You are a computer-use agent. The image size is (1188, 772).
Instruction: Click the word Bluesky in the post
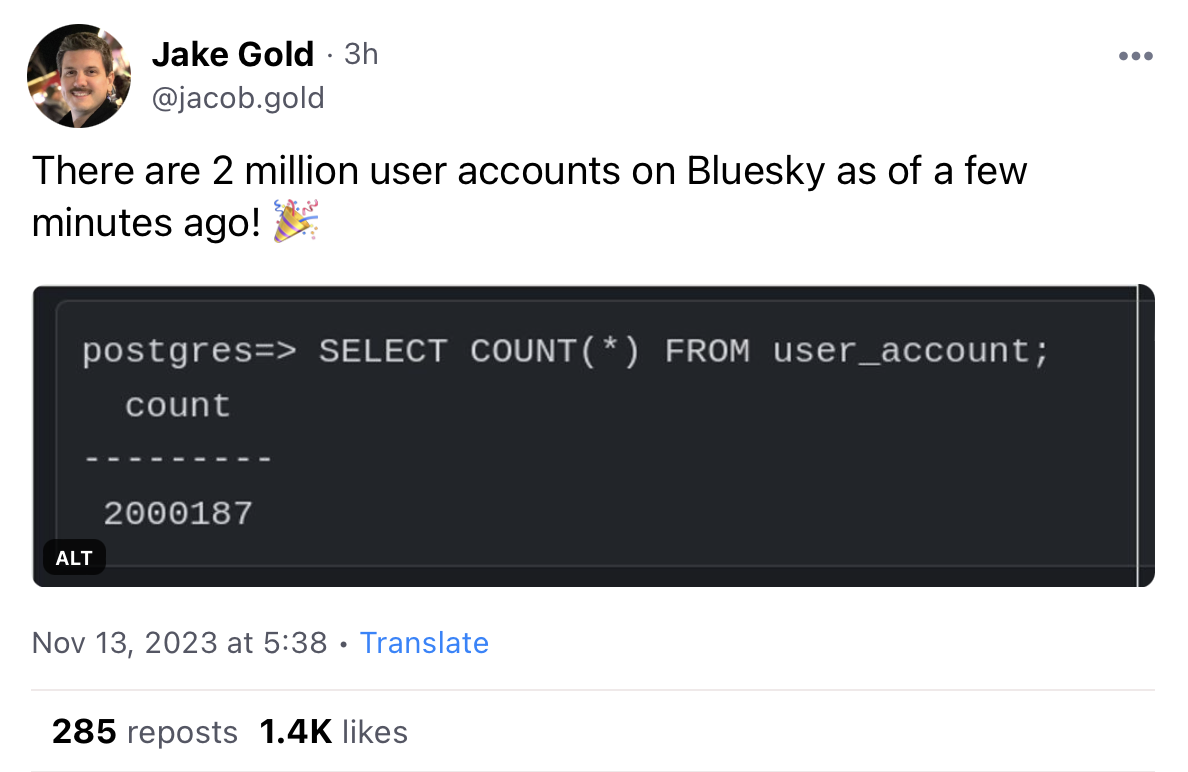(755, 170)
